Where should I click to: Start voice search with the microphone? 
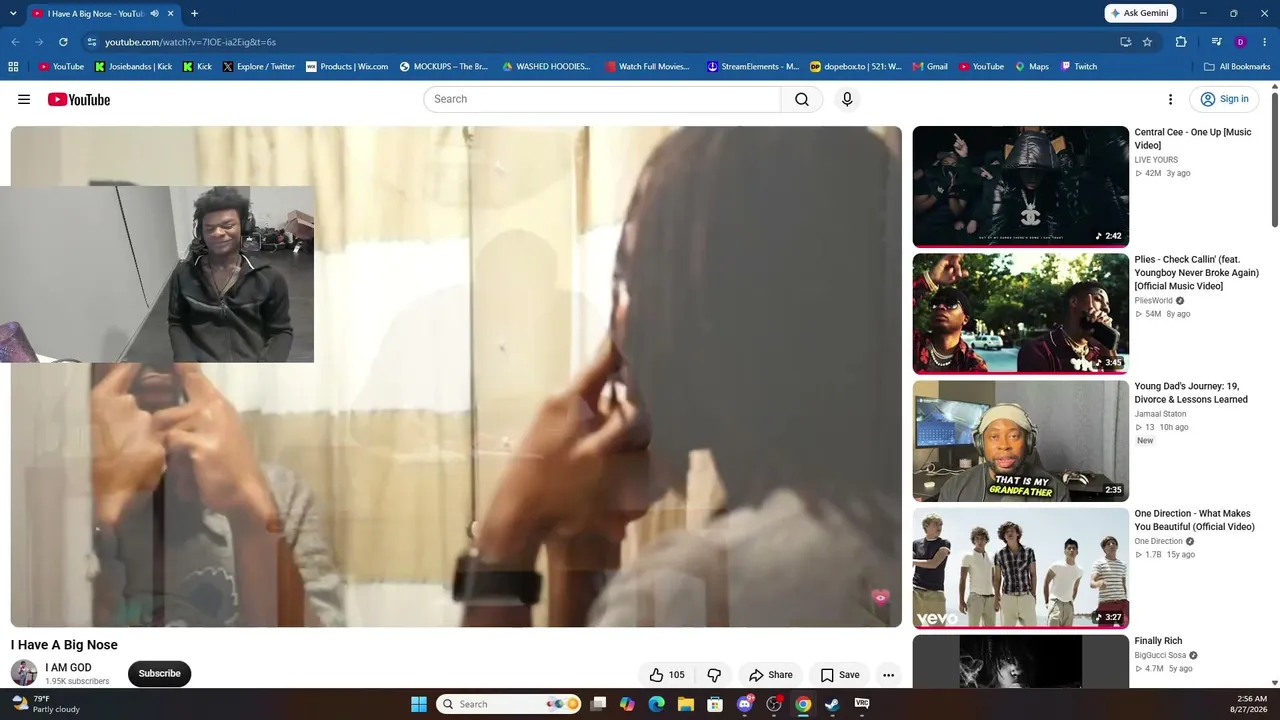coord(847,99)
